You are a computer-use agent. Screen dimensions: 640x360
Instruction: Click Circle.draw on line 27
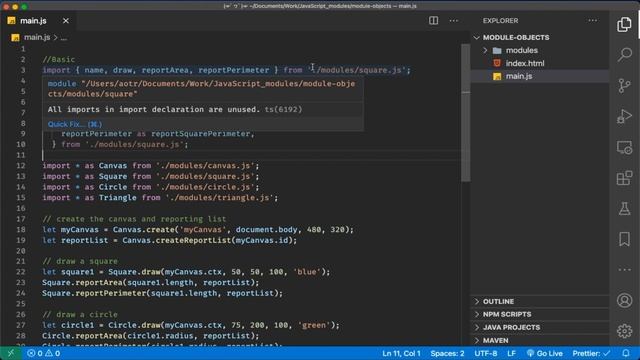click(x=134, y=325)
